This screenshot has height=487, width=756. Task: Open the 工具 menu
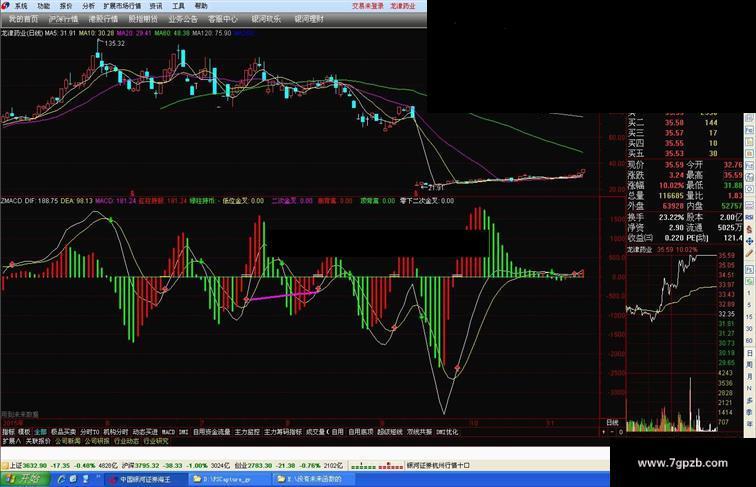tap(178, 6)
